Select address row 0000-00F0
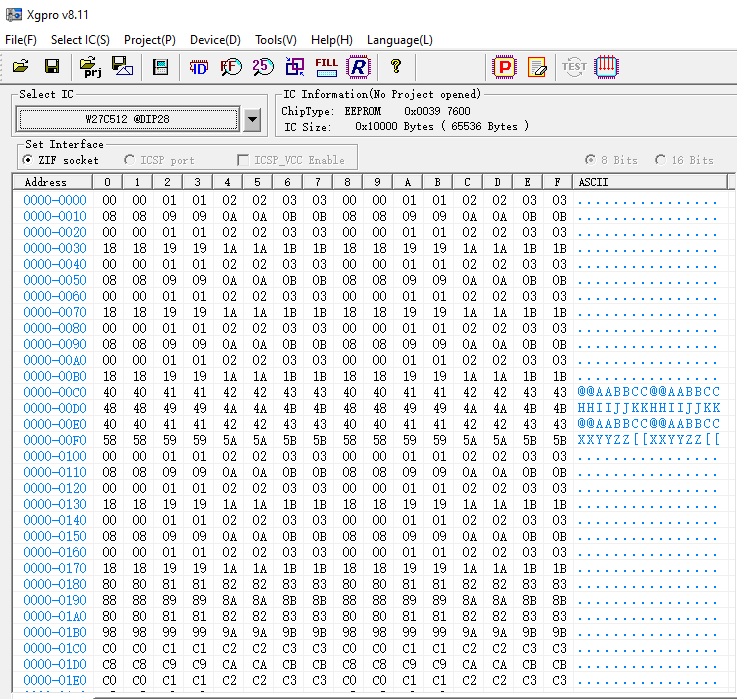This screenshot has height=699, width=737. click(55, 440)
